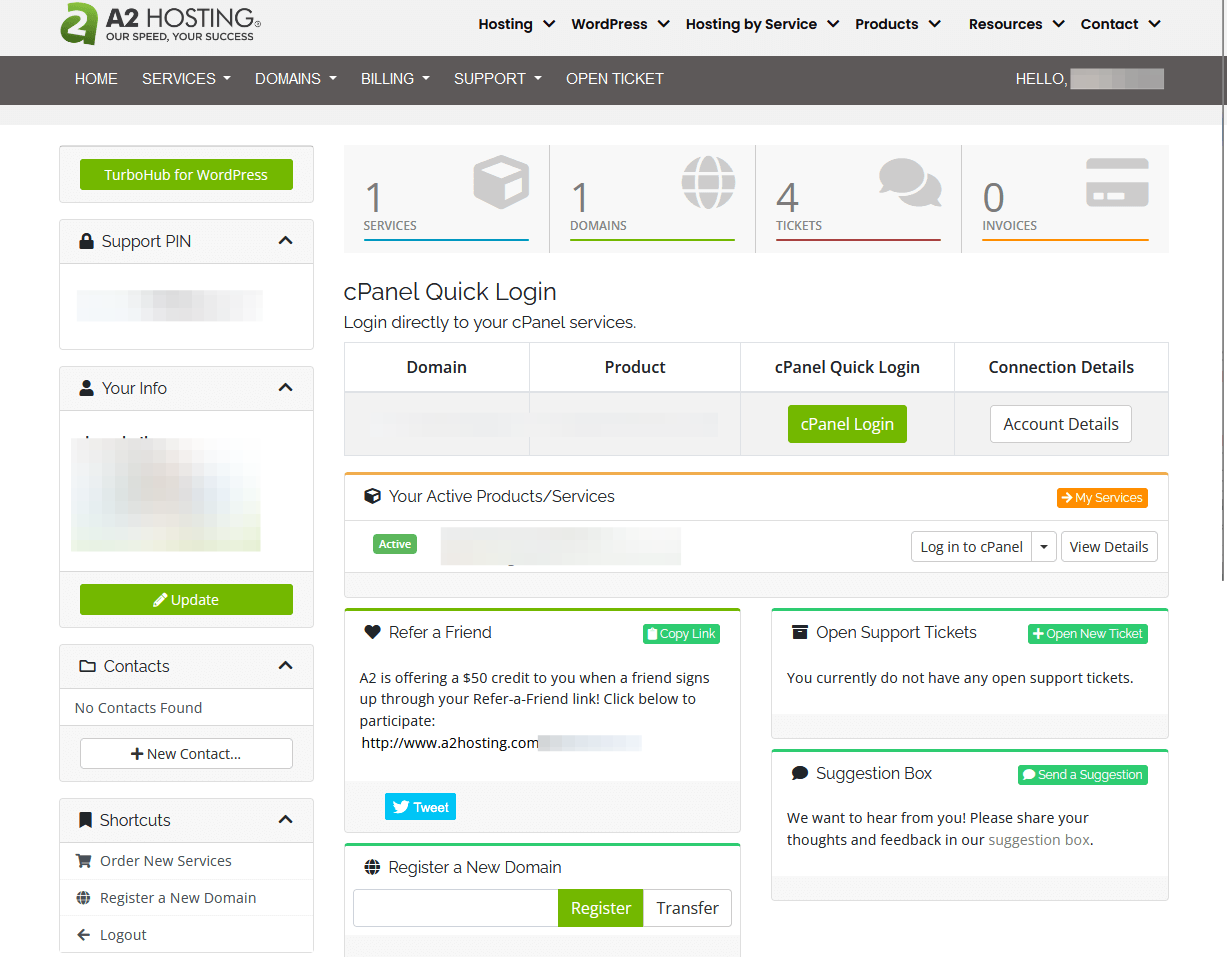Click the Logout shortcut
The width and height of the screenshot is (1227, 957).
(123, 935)
